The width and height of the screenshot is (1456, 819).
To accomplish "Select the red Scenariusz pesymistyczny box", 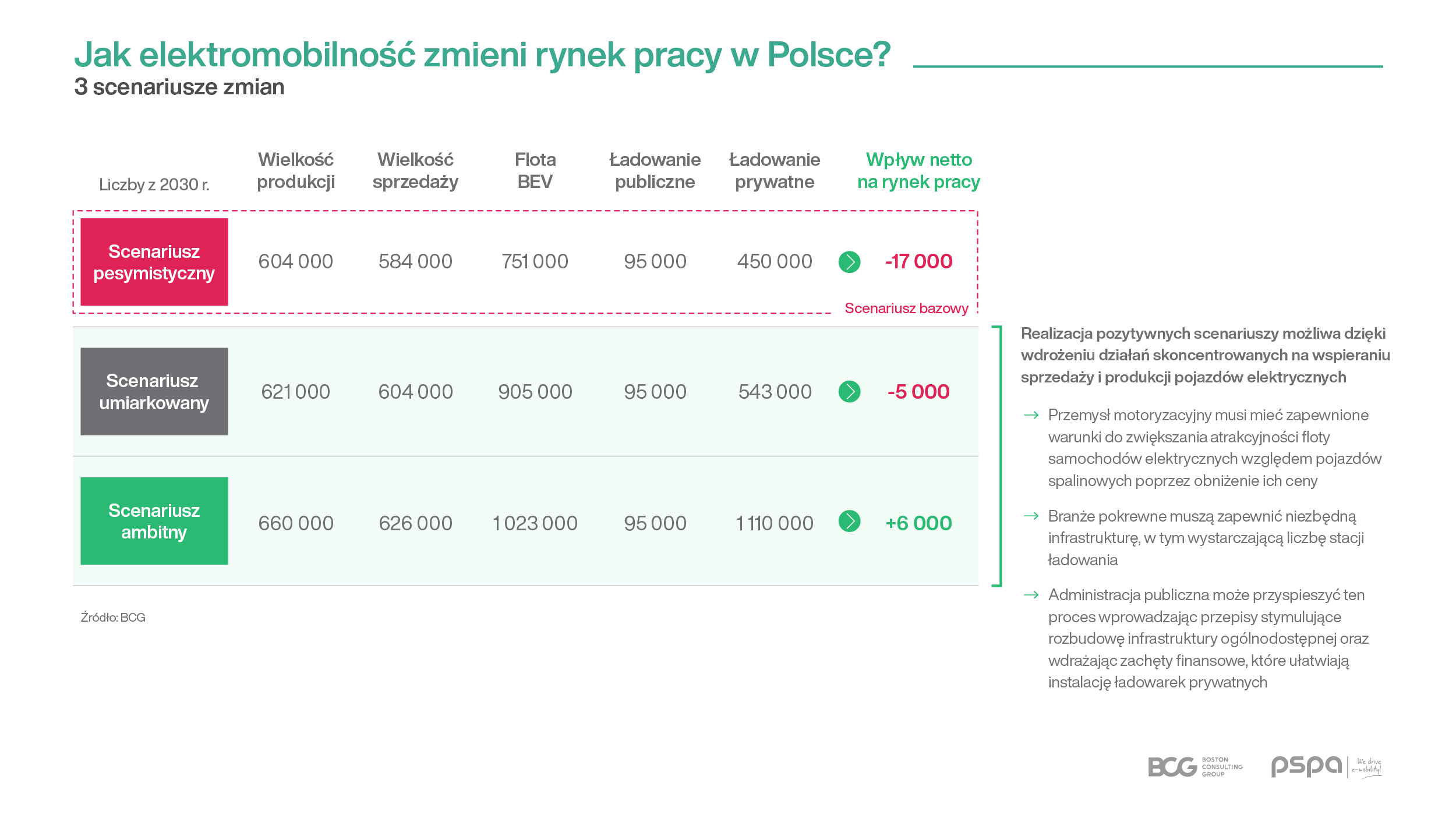I will tap(154, 262).
